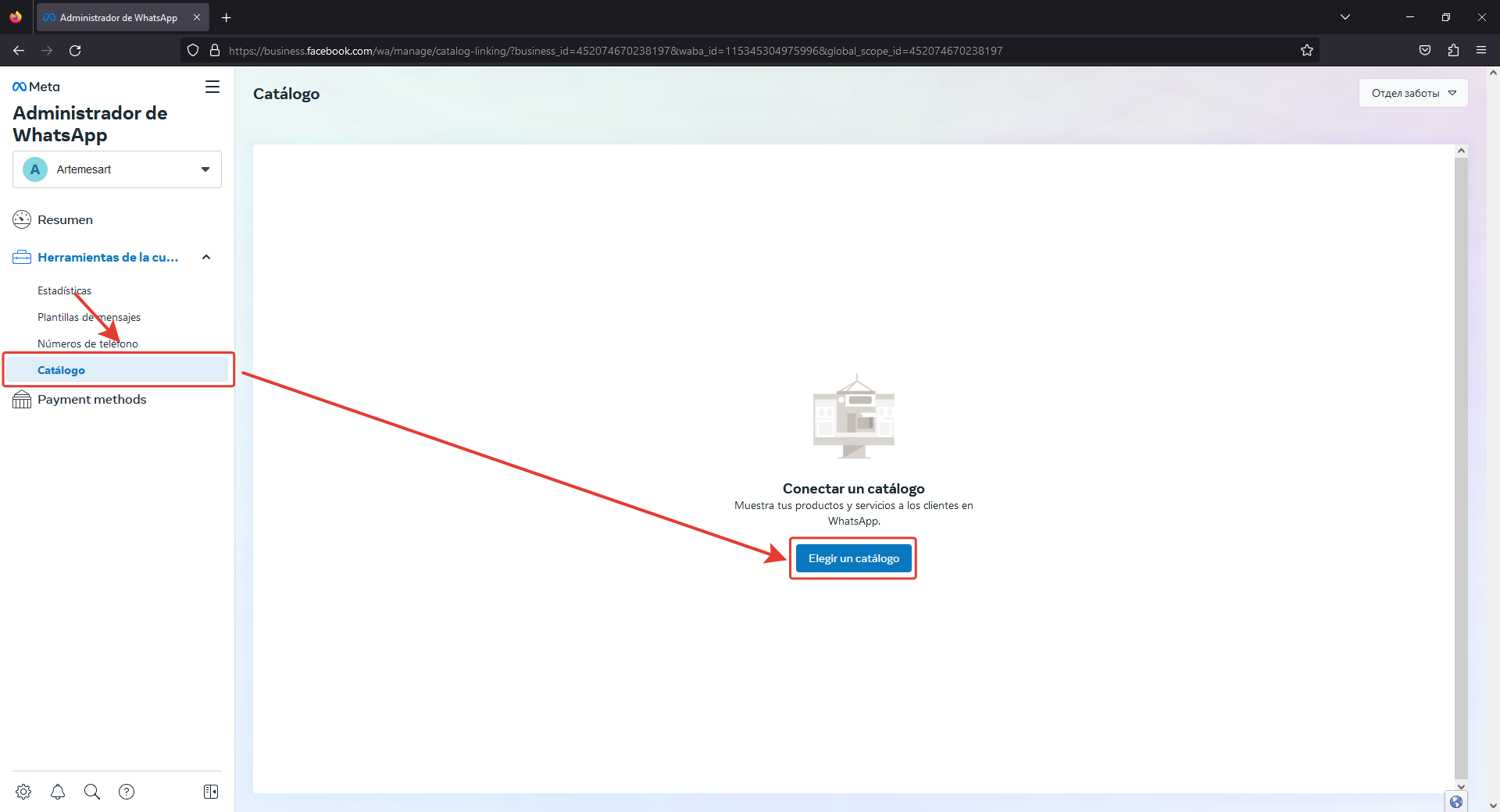The height and width of the screenshot is (812, 1500).
Task: Click the Administrador de WhatsApp title
Action: click(90, 124)
